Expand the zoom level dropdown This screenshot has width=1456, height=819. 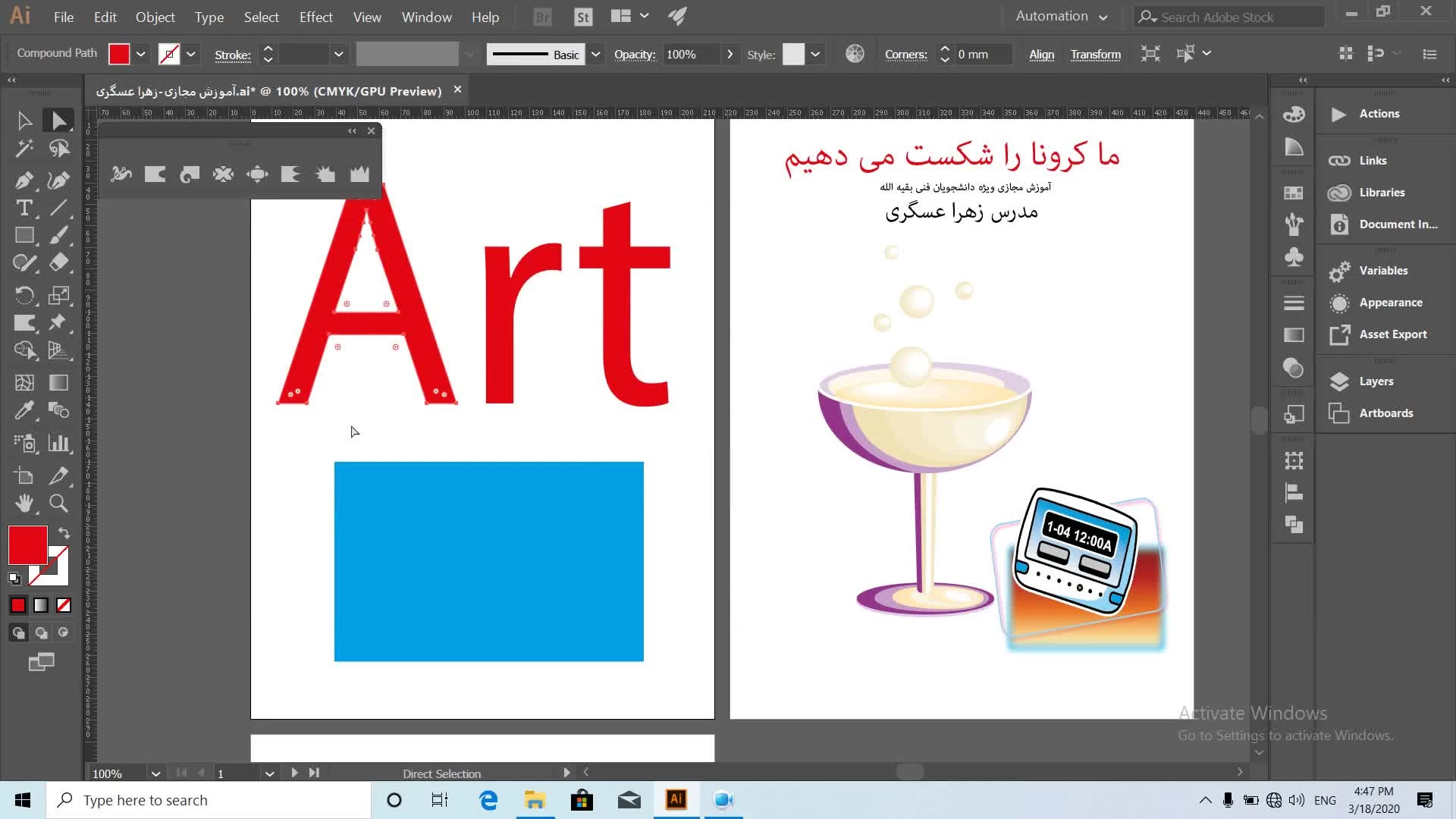155,773
